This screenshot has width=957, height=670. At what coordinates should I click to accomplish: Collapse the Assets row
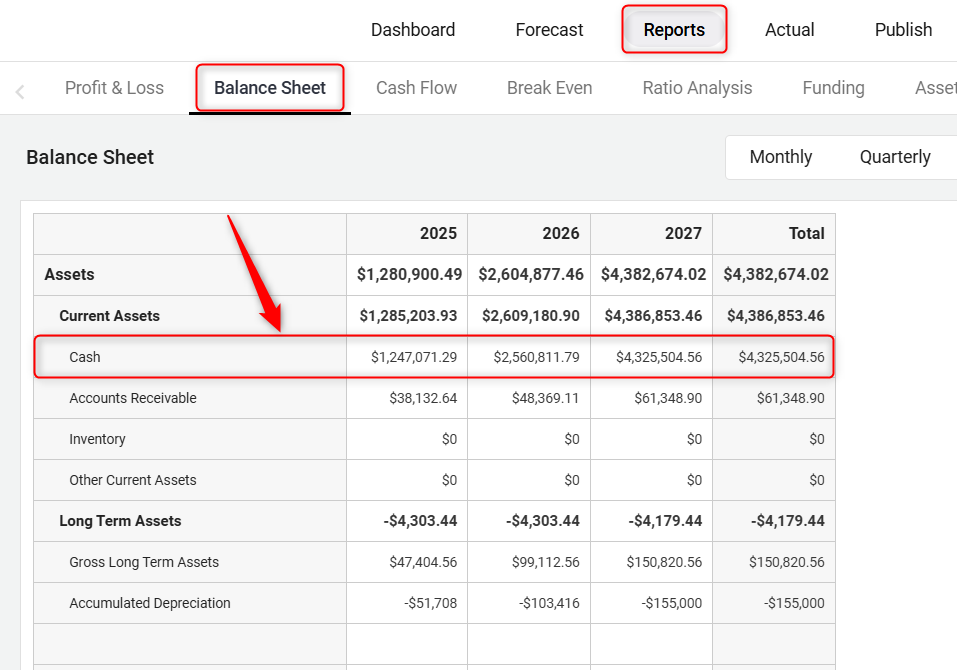[70, 274]
